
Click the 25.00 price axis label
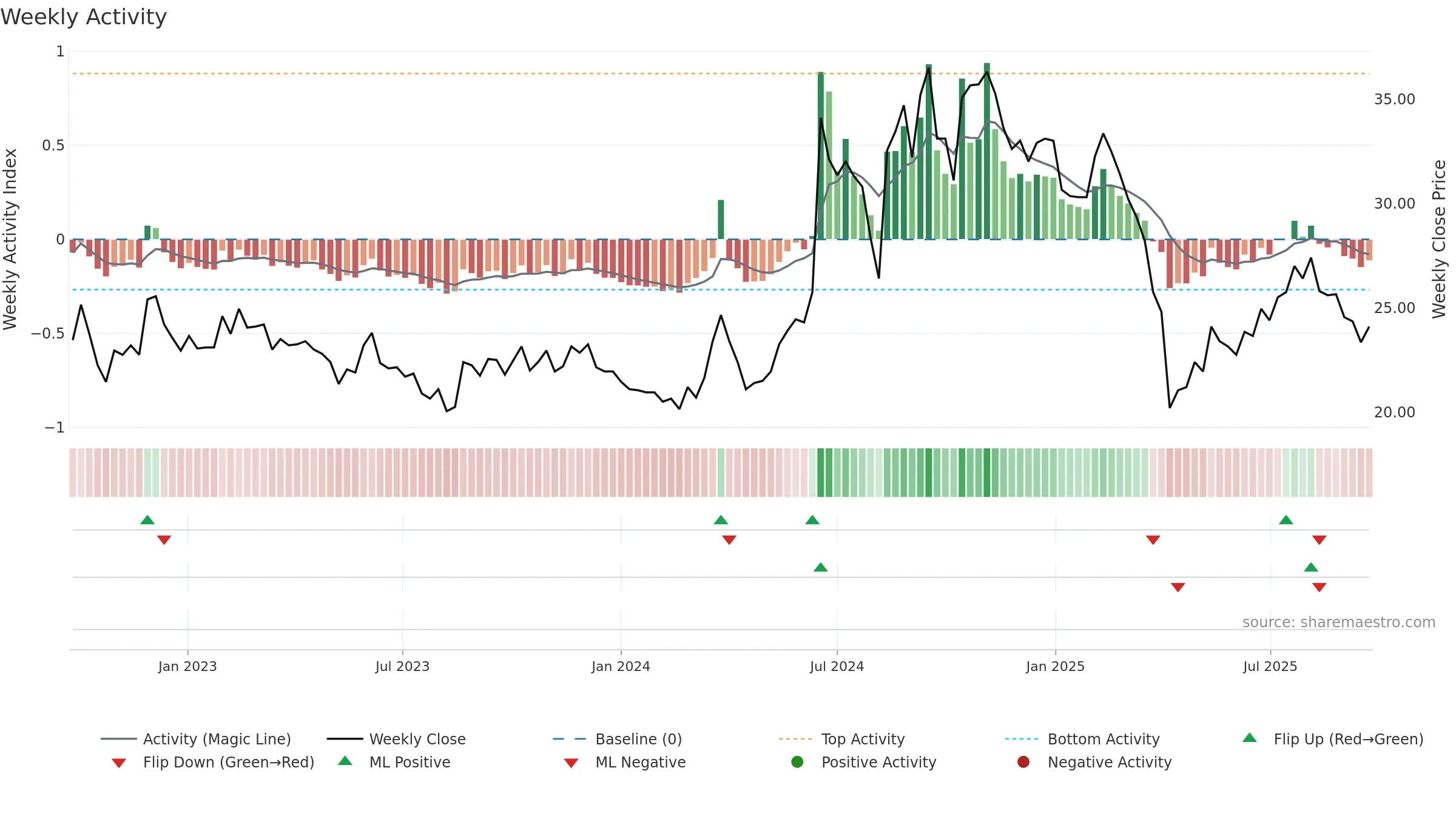1394,308
